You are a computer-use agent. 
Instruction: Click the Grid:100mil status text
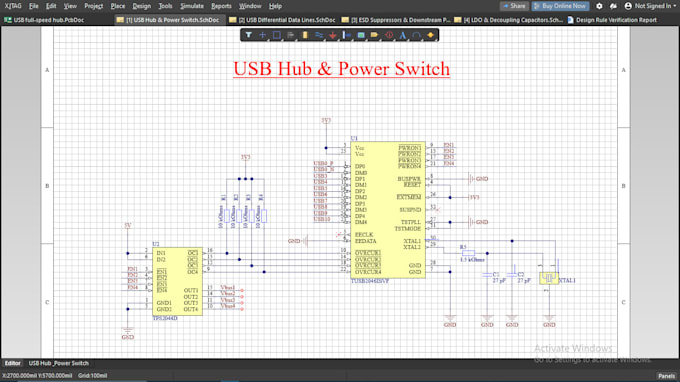coord(92,376)
